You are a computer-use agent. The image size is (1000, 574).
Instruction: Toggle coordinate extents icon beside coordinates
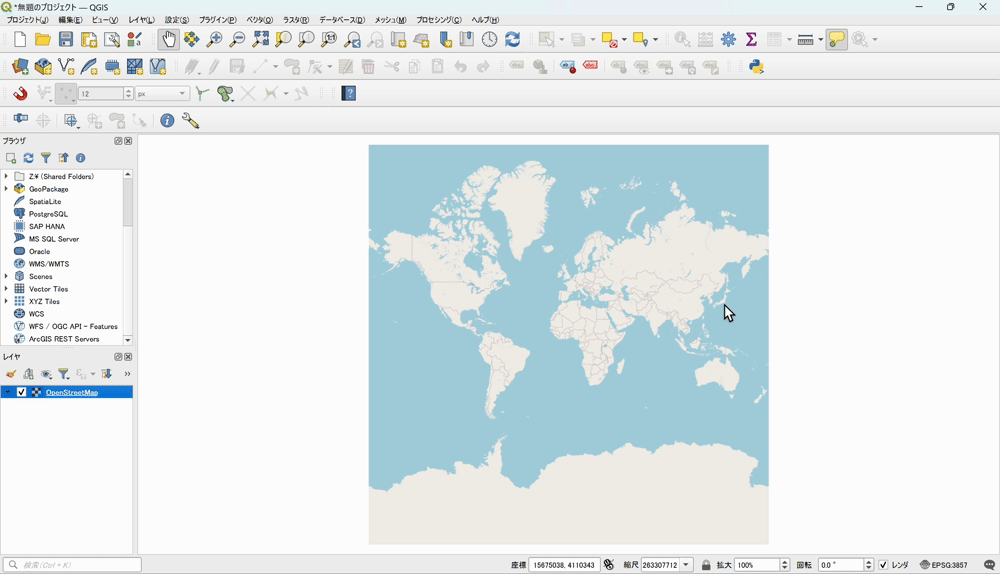click(x=608, y=565)
